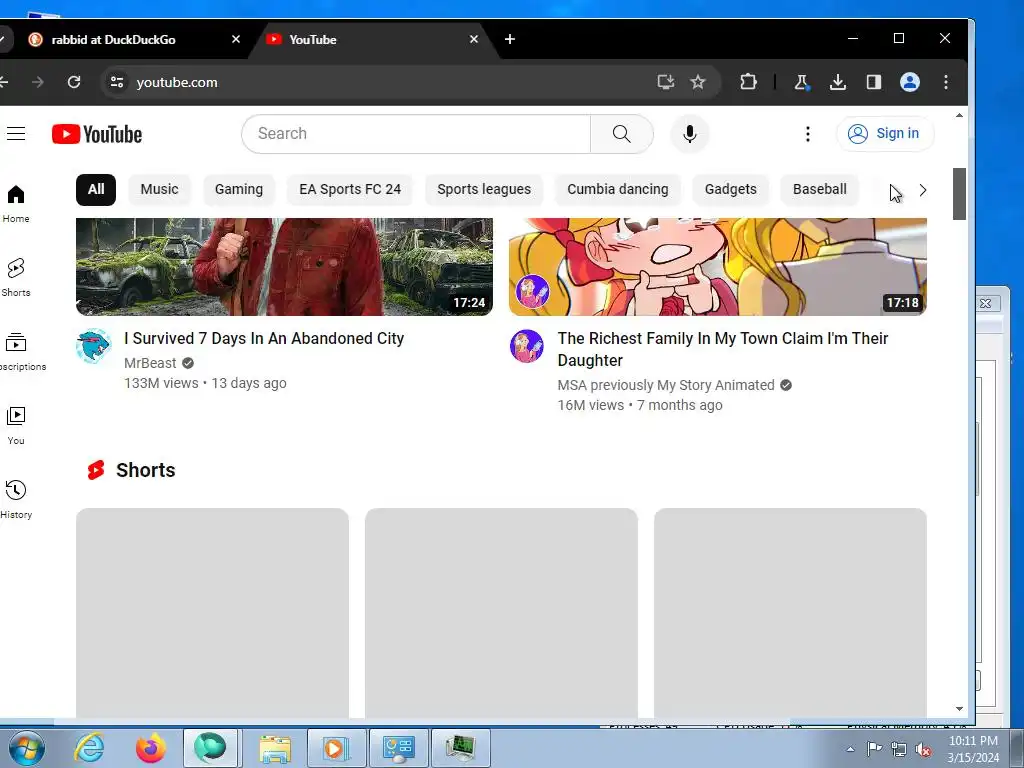Click scrollbar down arrow
This screenshot has height=768, width=1024.
[x=959, y=709]
